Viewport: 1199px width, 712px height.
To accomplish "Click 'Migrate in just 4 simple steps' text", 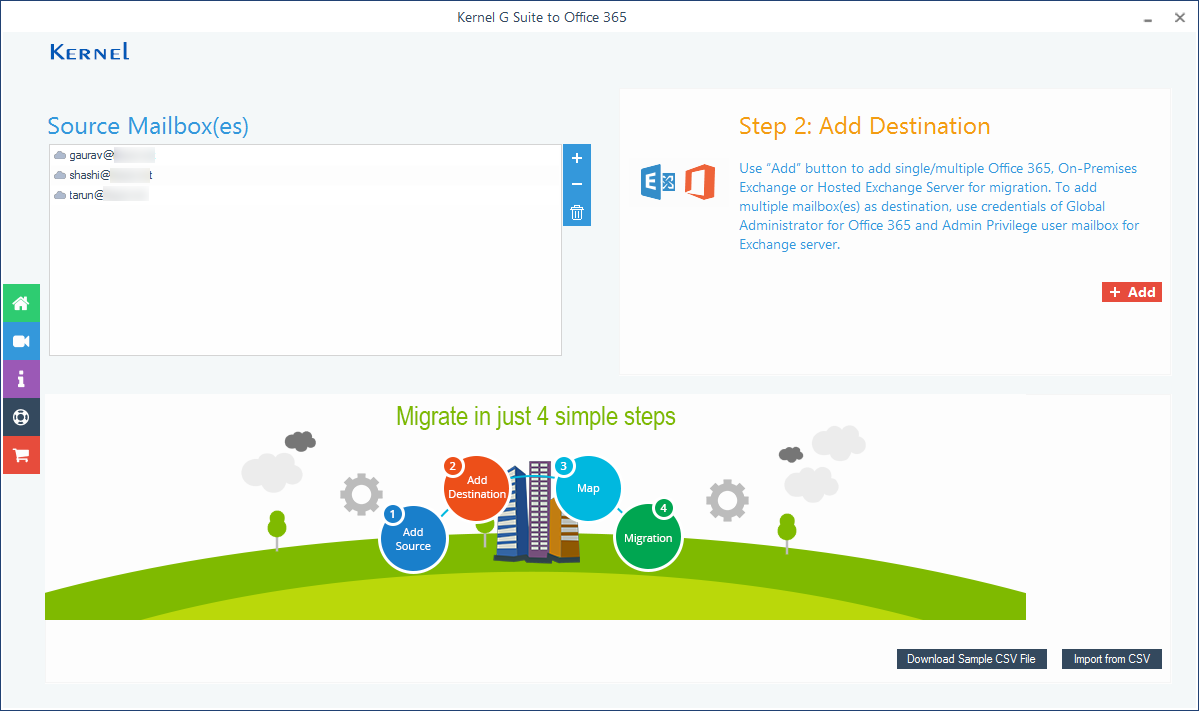I will click(x=536, y=417).
